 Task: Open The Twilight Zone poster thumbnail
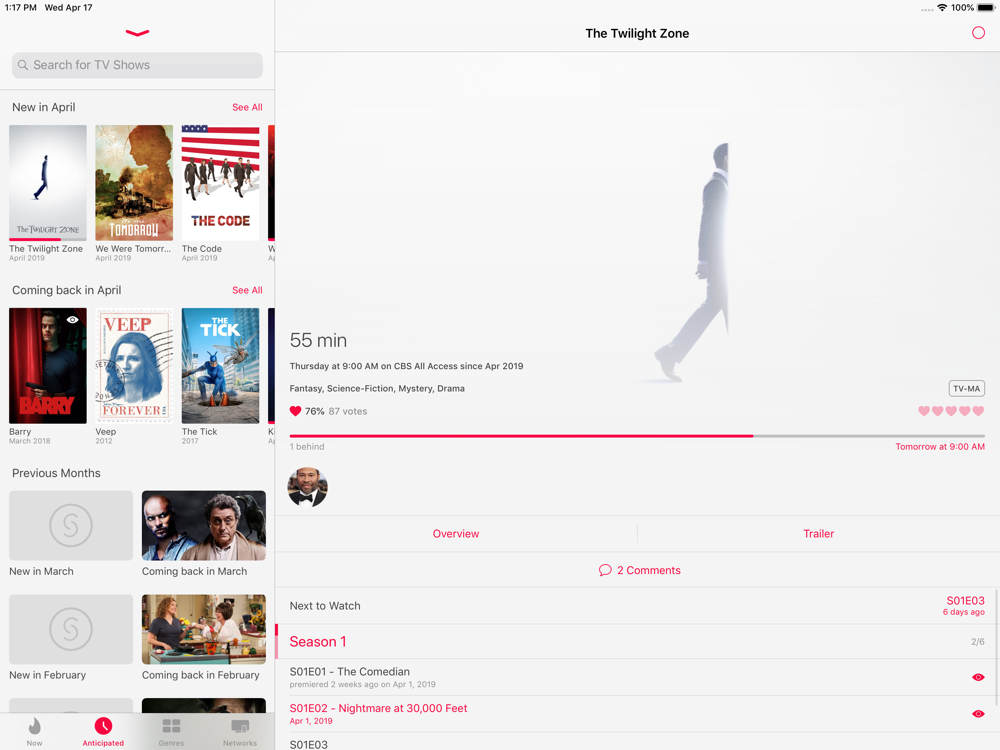click(48, 183)
